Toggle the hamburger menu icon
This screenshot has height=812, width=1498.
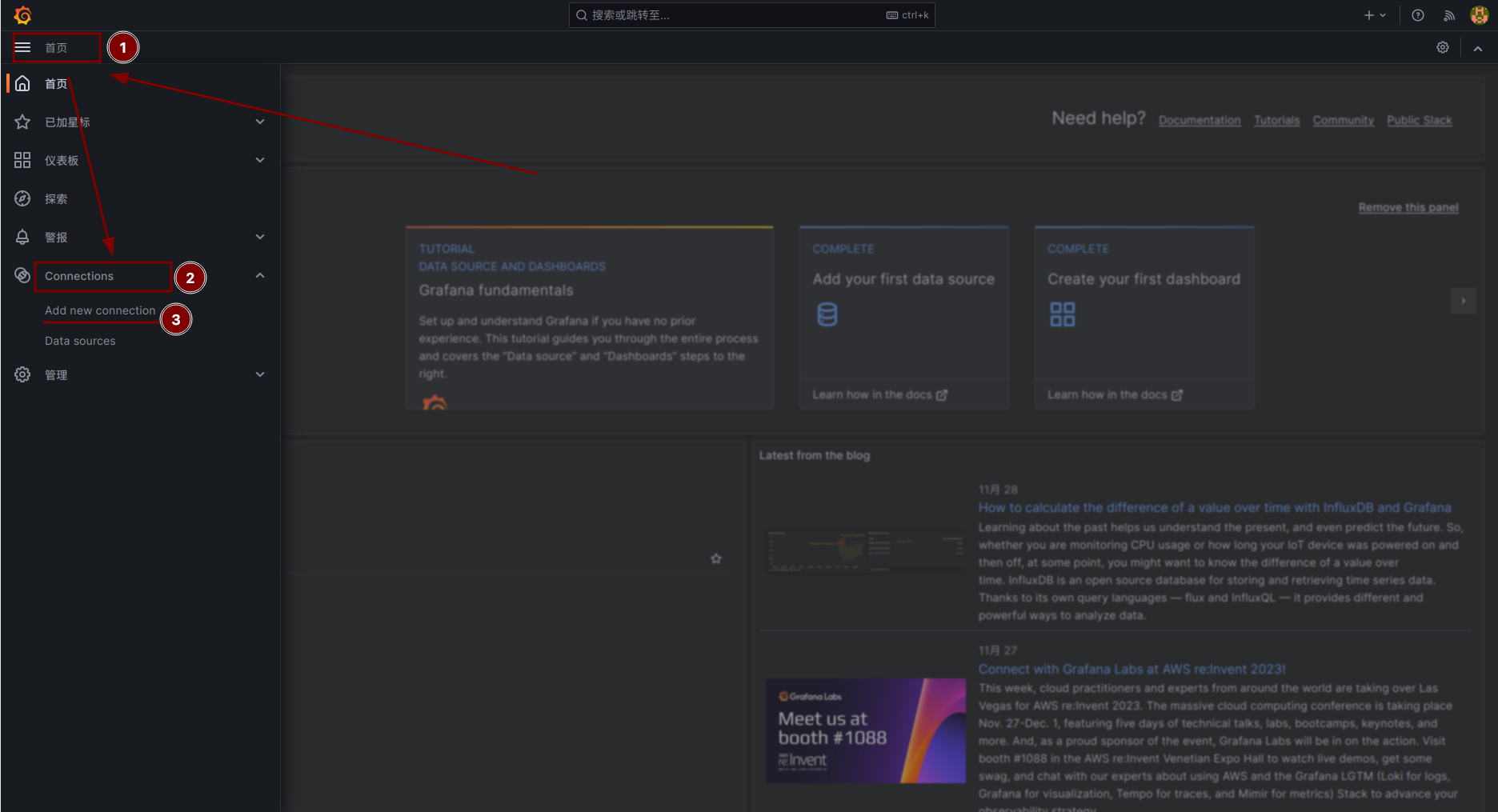point(22,48)
